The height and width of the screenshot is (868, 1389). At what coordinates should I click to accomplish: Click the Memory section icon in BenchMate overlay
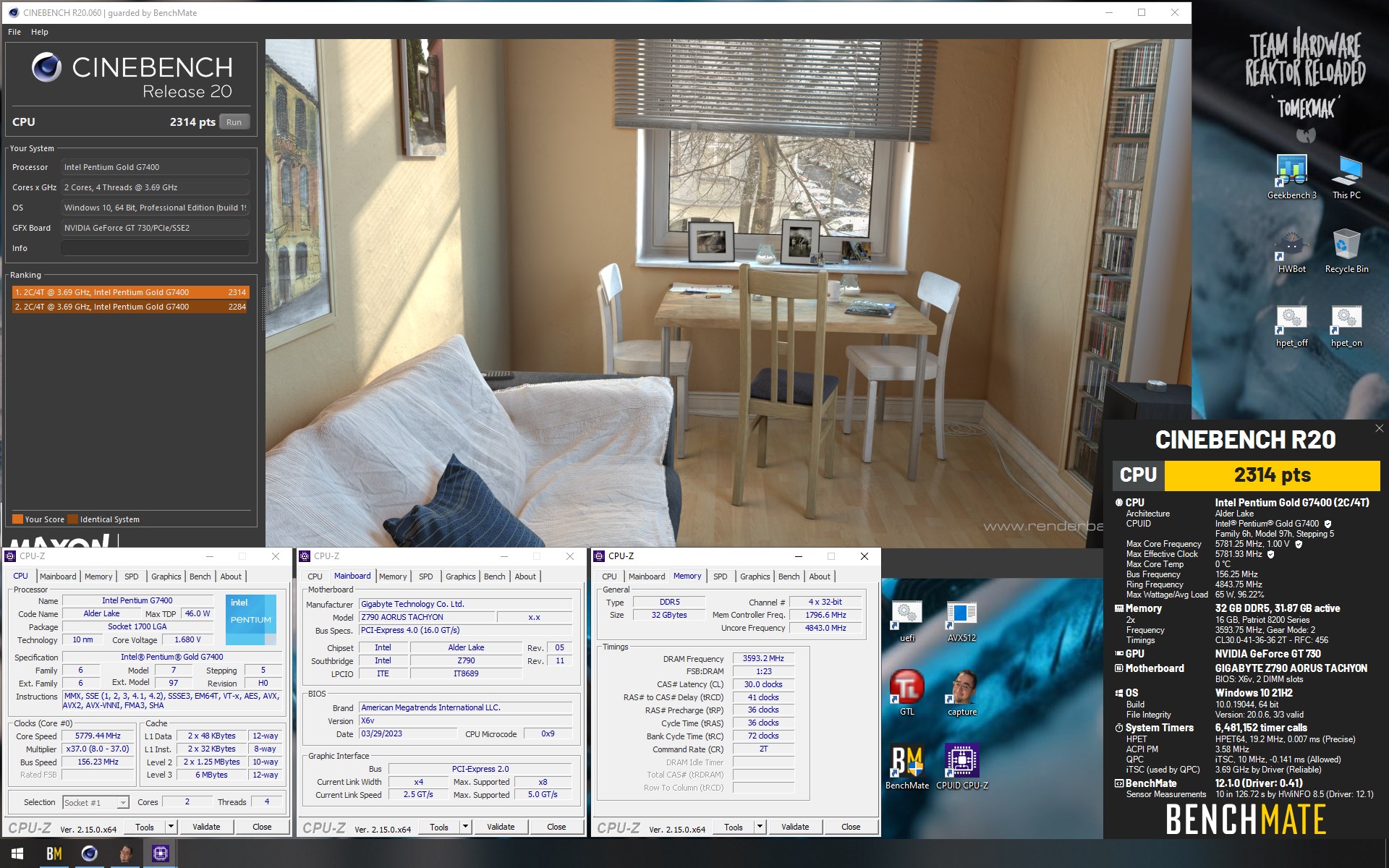point(1119,608)
